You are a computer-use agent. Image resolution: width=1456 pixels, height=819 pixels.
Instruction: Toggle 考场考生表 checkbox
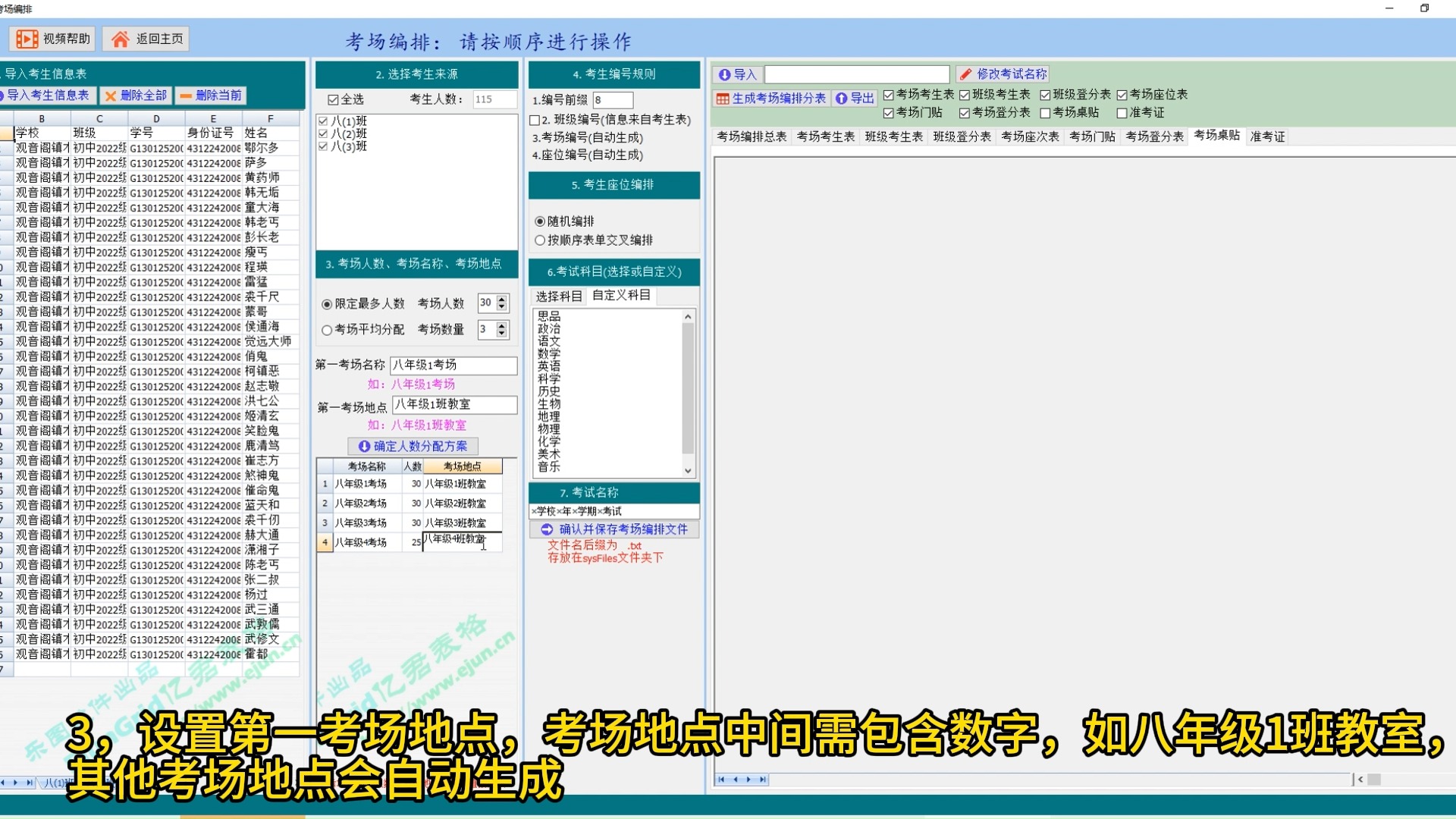coord(889,95)
